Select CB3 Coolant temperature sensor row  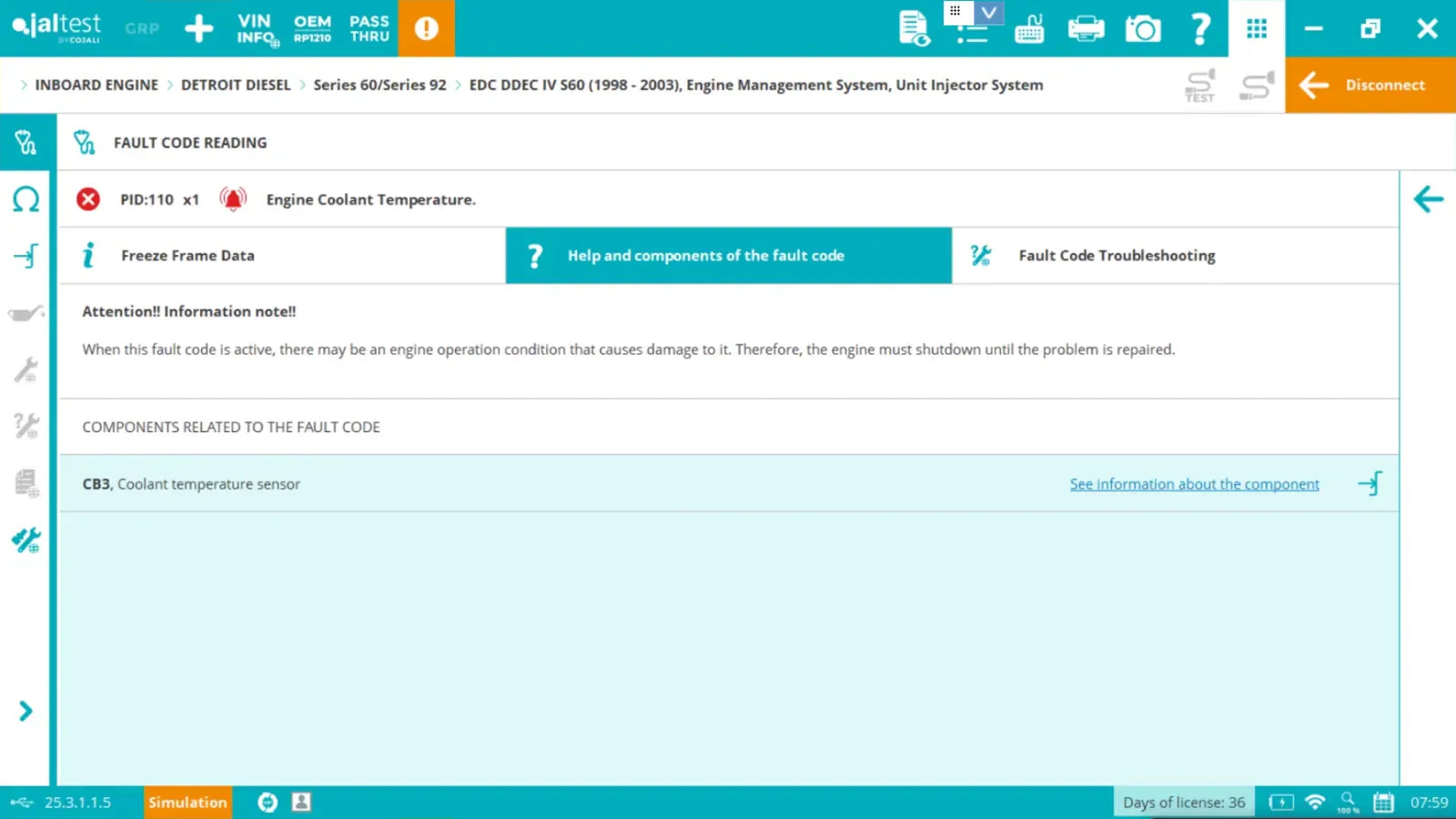tap(729, 483)
